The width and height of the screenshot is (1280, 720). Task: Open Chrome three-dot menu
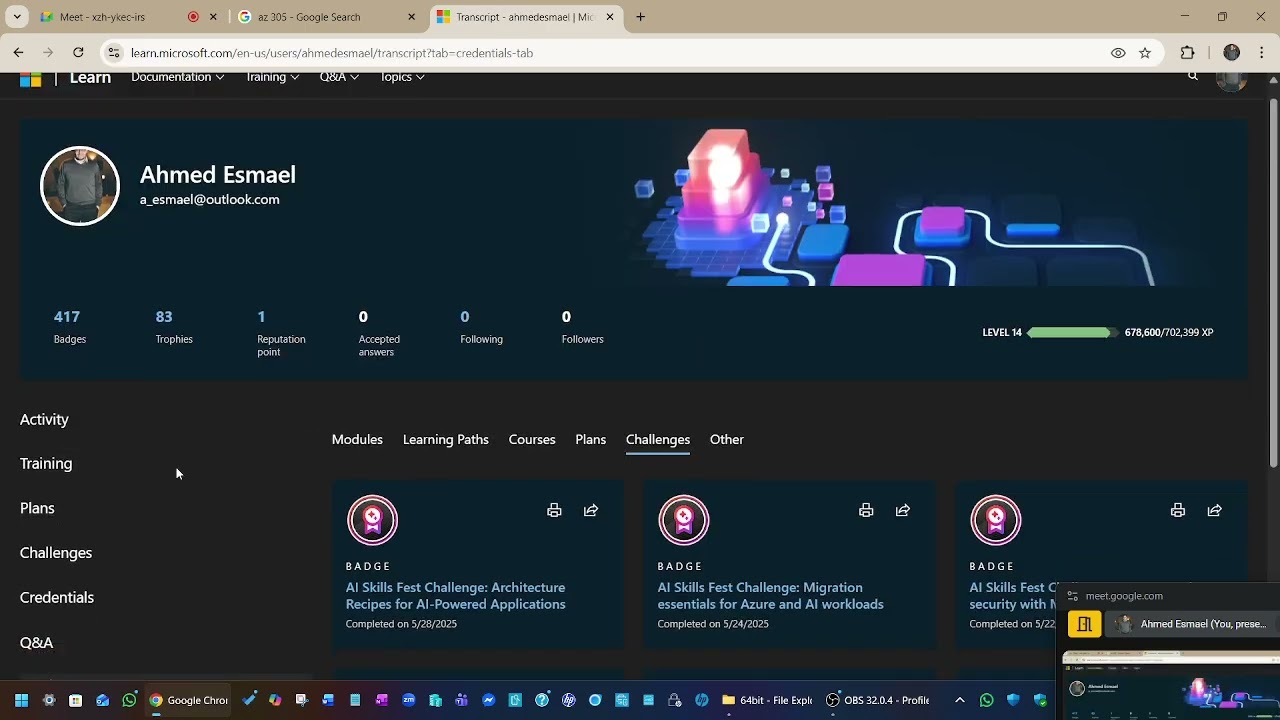click(x=1263, y=53)
